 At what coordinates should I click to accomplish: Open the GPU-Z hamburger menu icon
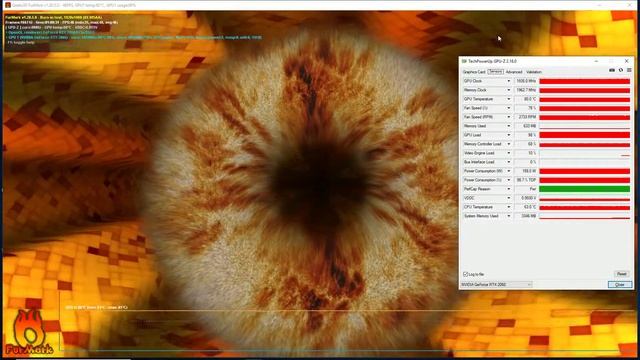pyautogui.click(x=629, y=71)
